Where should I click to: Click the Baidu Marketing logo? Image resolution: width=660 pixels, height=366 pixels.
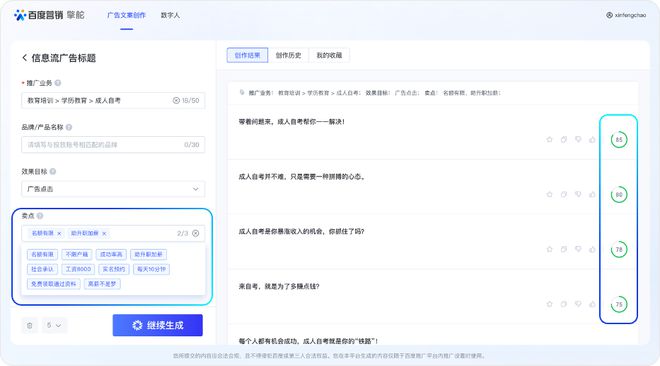click(49, 15)
